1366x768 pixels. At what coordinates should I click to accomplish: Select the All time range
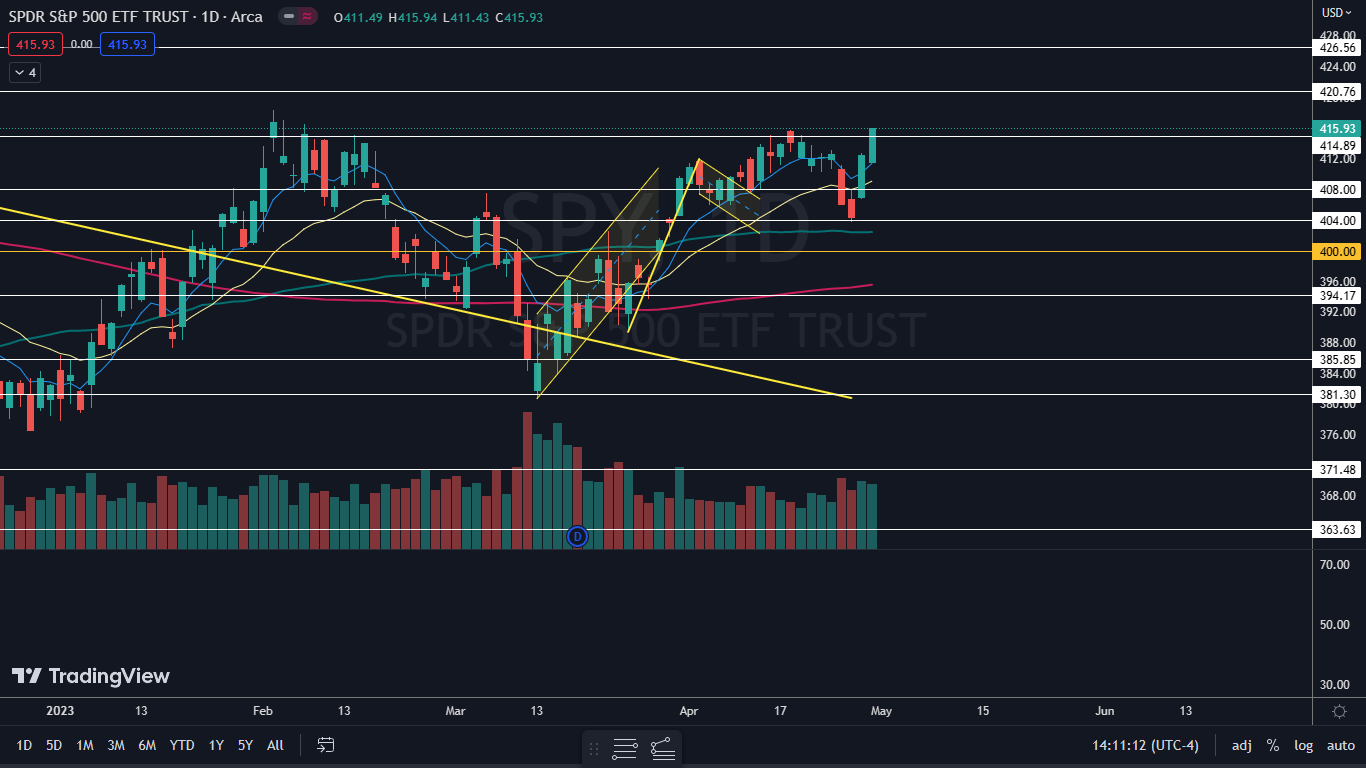tap(276, 745)
